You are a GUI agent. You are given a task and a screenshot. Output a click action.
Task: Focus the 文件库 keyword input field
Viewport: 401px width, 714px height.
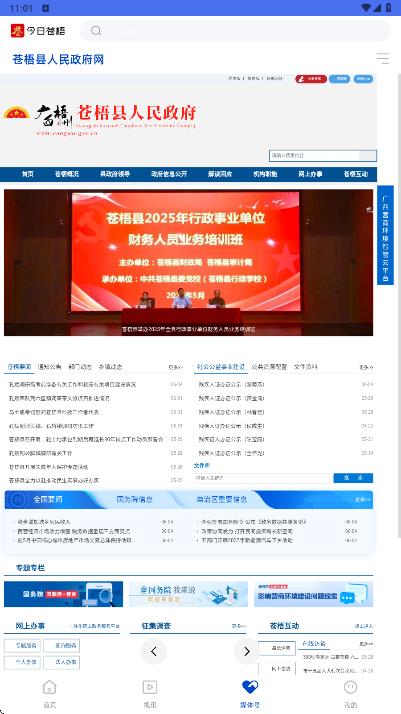pos(262,478)
